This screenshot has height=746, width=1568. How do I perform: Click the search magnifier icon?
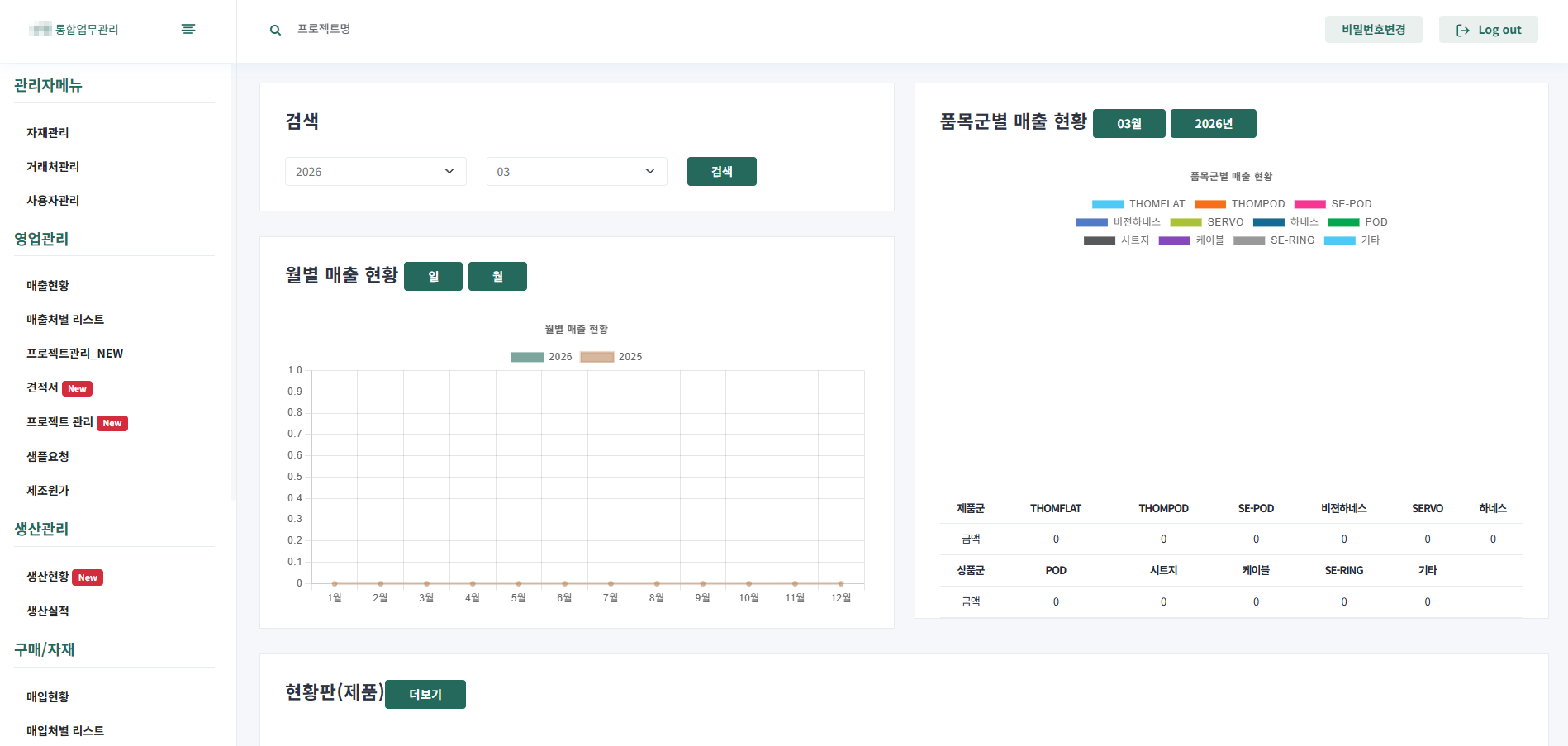pyautogui.click(x=275, y=29)
